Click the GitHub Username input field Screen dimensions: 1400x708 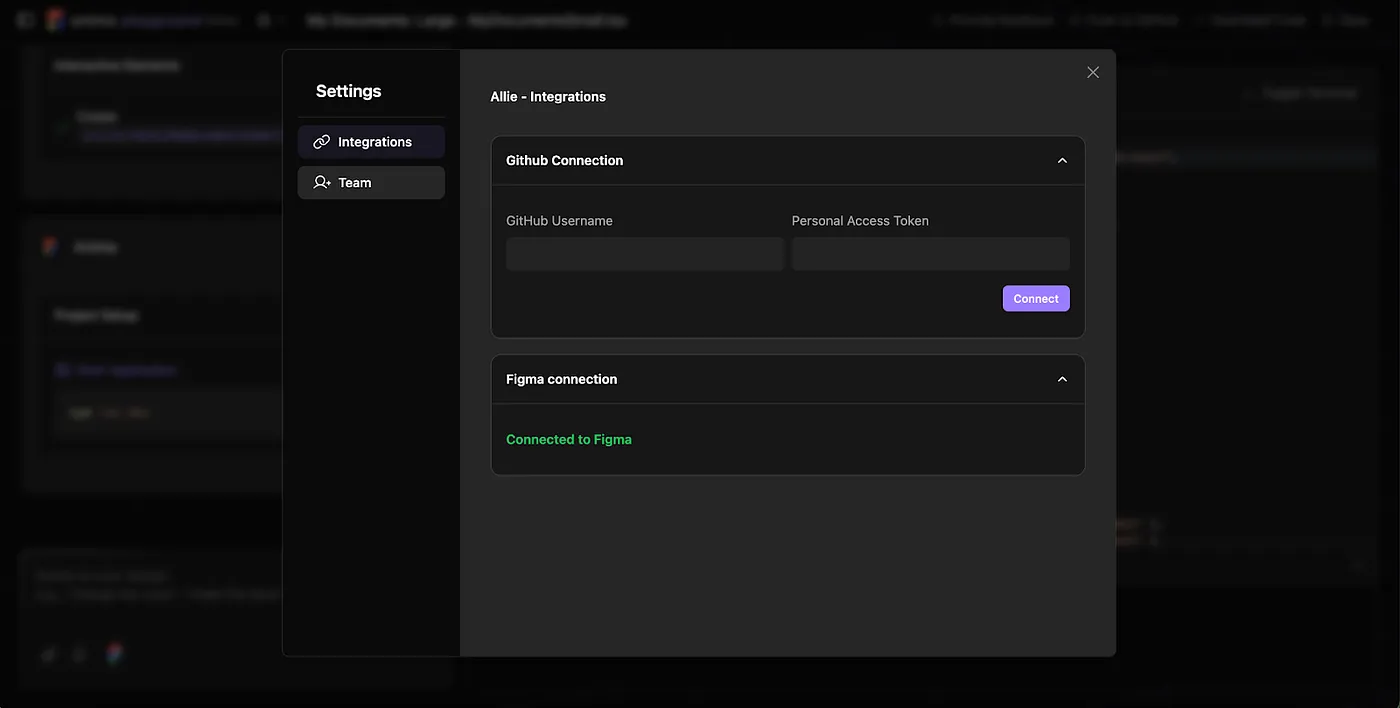tap(645, 253)
